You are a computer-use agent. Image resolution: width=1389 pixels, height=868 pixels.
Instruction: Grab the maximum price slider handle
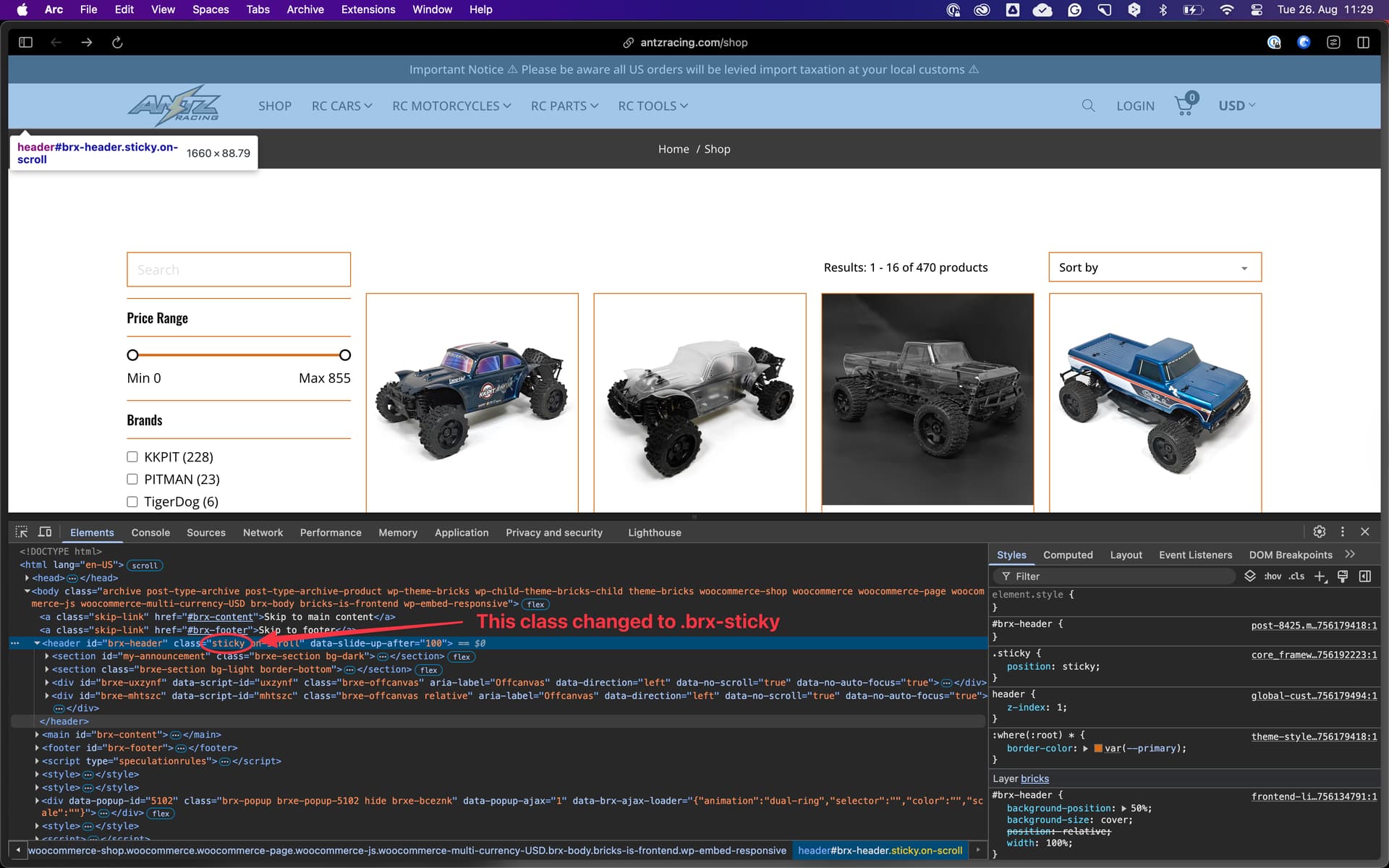(345, 355)
